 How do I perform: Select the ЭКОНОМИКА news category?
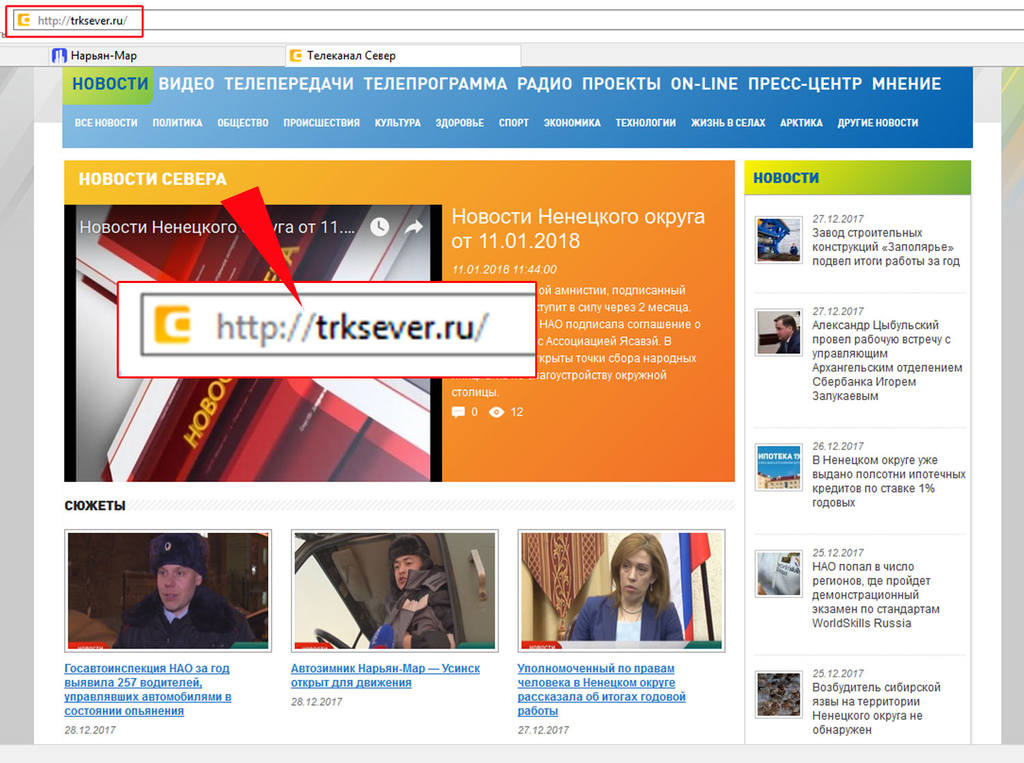coord(572,123)
